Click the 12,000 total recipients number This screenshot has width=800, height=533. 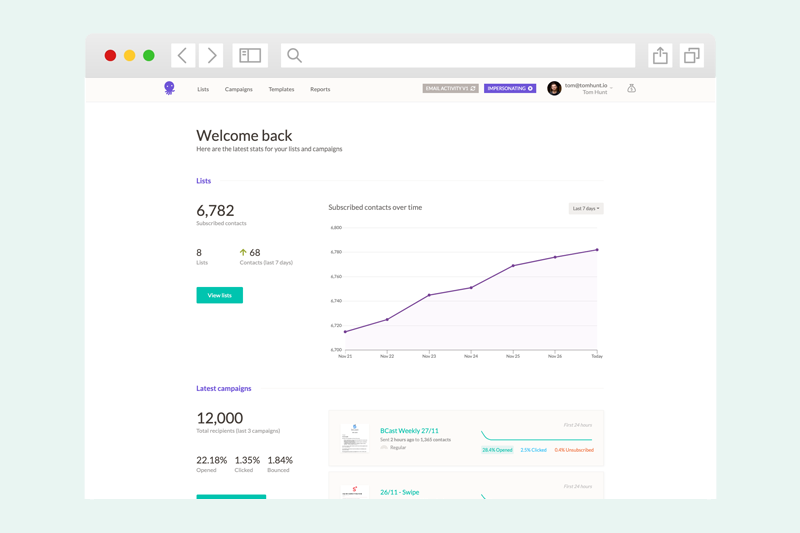[x=219, y=418]
